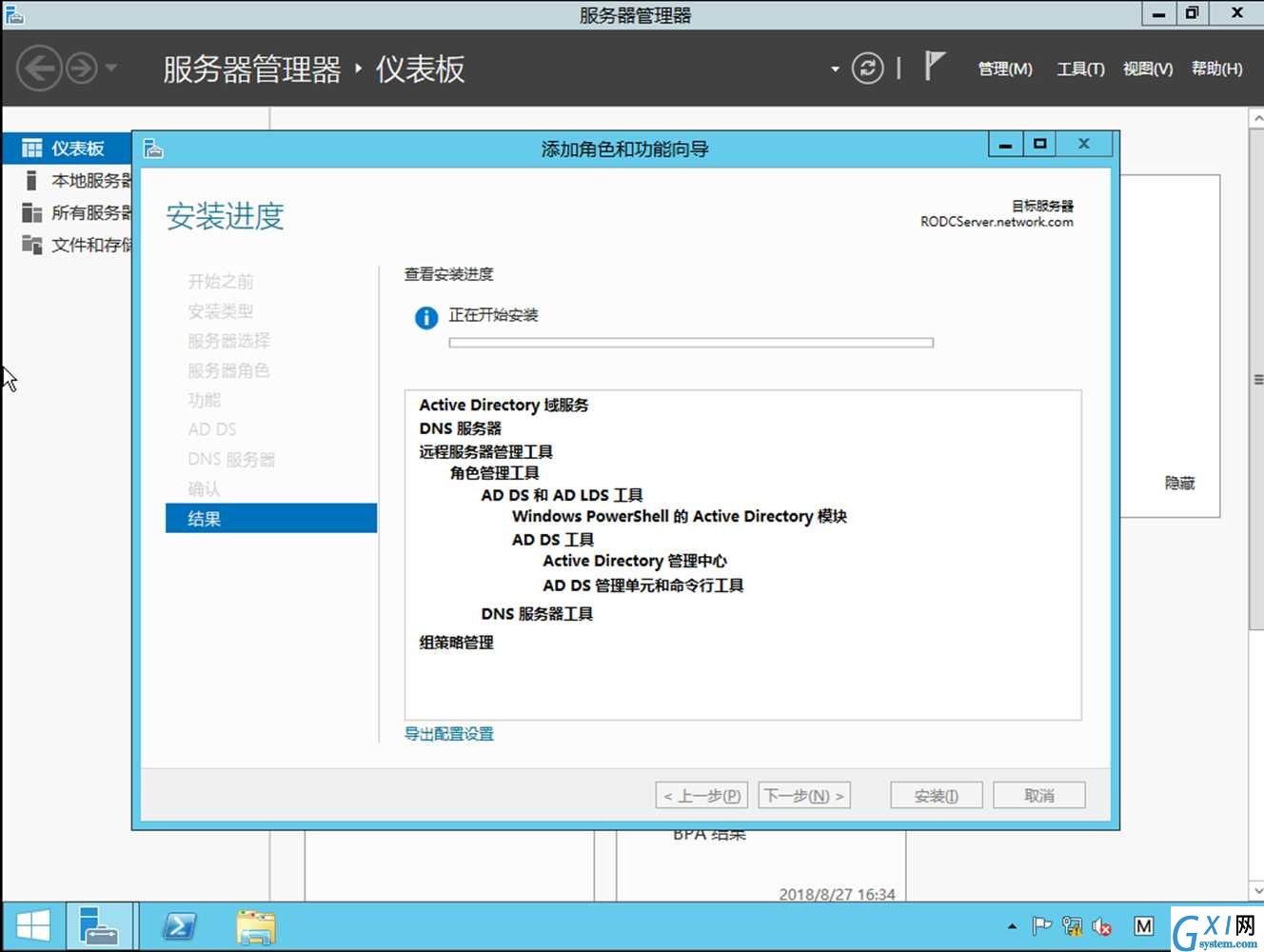Click AD DS 管理单元和命令行工具 entry
The width and height of the screenshot is (1264, 952).
[x=643, y=585]
